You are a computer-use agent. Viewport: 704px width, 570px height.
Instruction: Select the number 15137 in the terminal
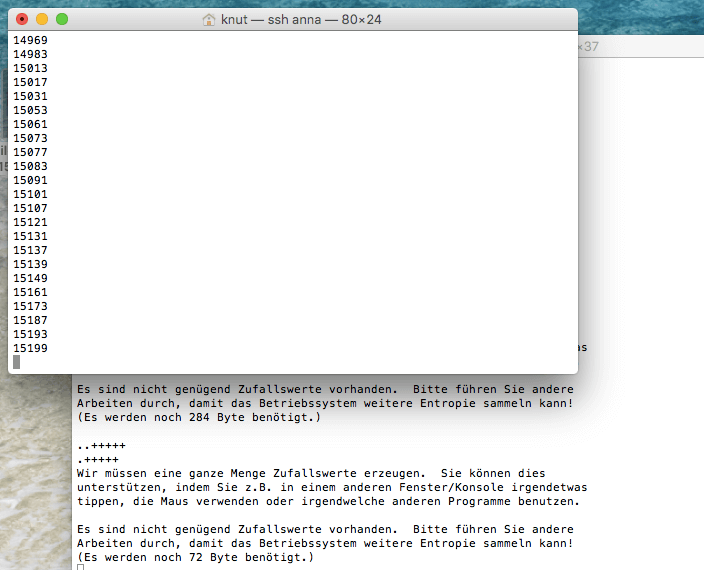coord(30,250)
